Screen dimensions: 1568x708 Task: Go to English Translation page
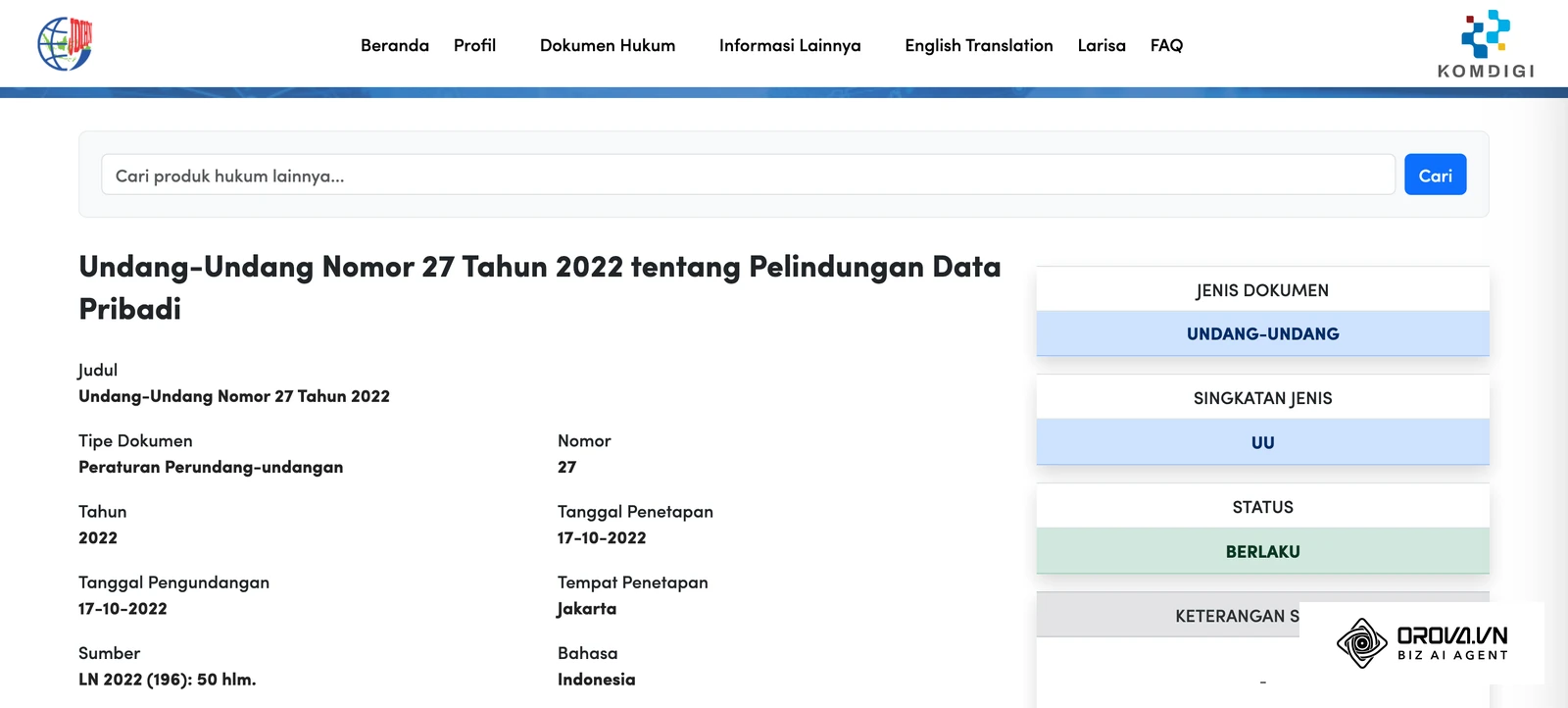pyautogui.click(x=979, y=45)
